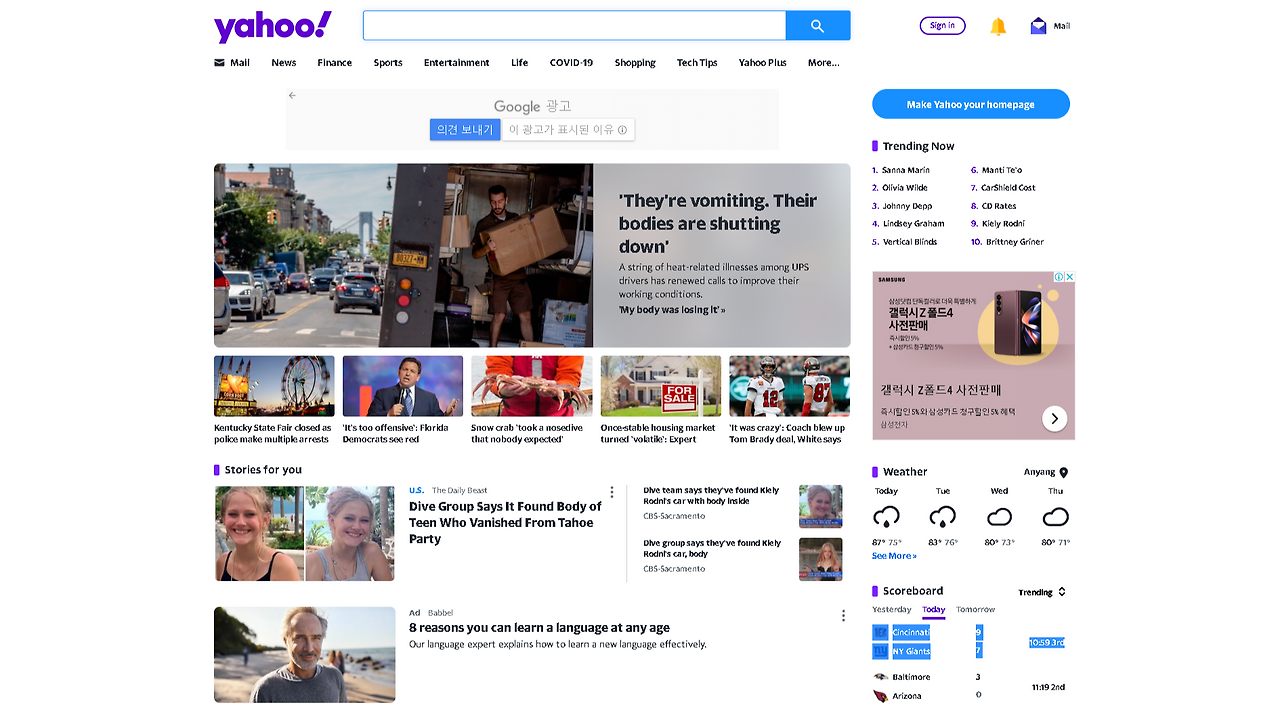Expand the More... navigation menu
The height and width of the screenshot is (710, 1280).
823,62
